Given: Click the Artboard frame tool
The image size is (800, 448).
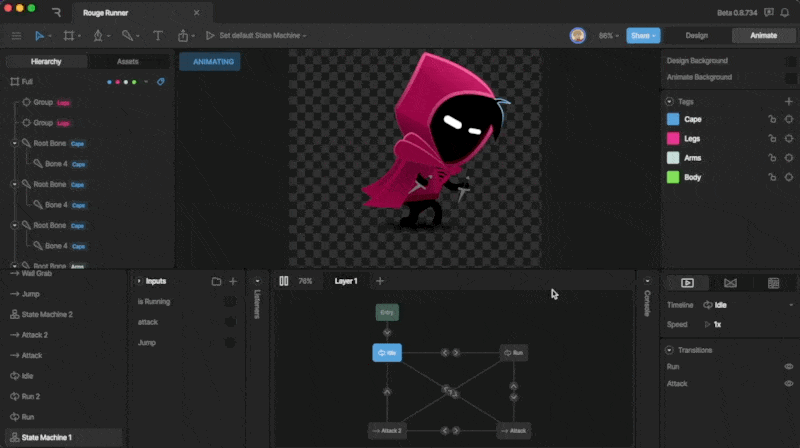Looking at the screenshot, I should (x=68, y=35).
